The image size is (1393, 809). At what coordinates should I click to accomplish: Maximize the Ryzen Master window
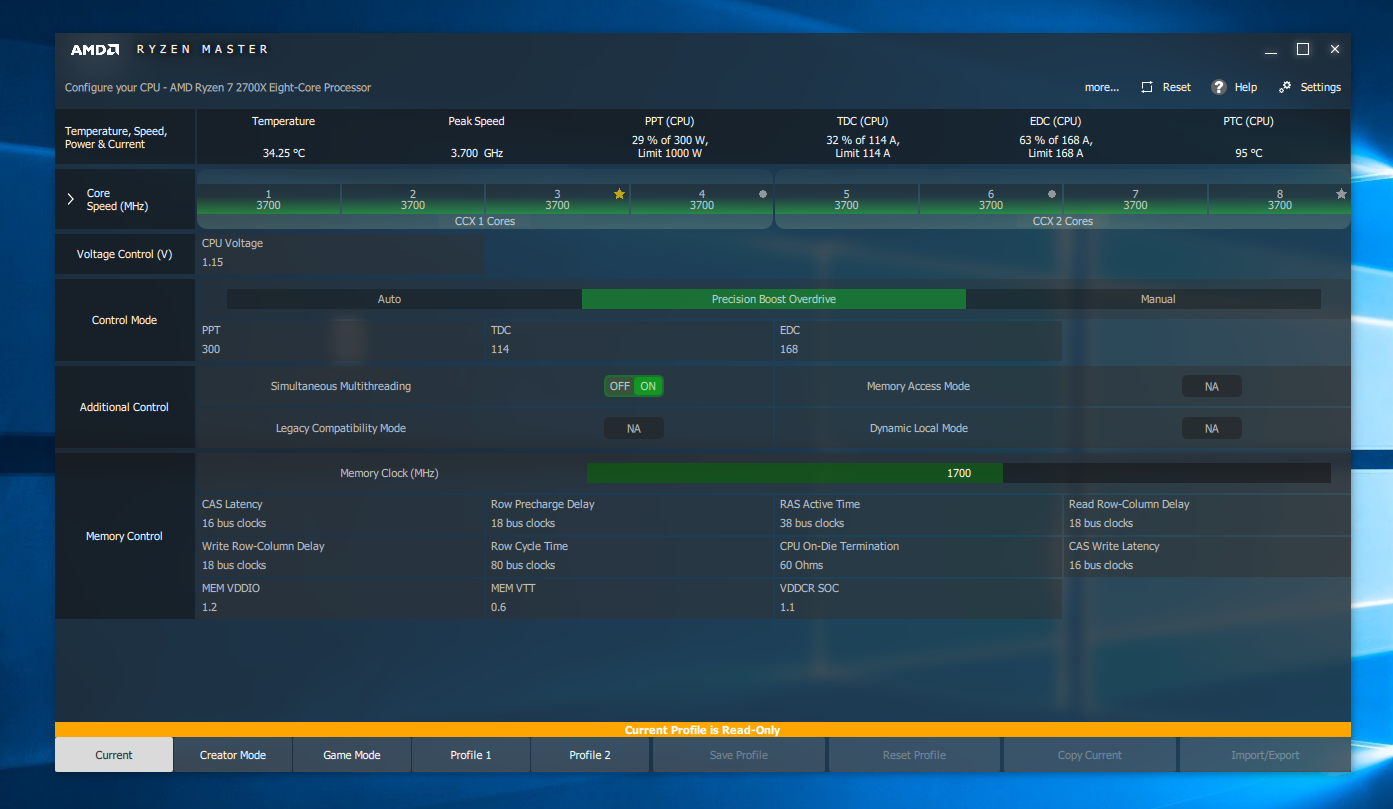click(1303, 49)
